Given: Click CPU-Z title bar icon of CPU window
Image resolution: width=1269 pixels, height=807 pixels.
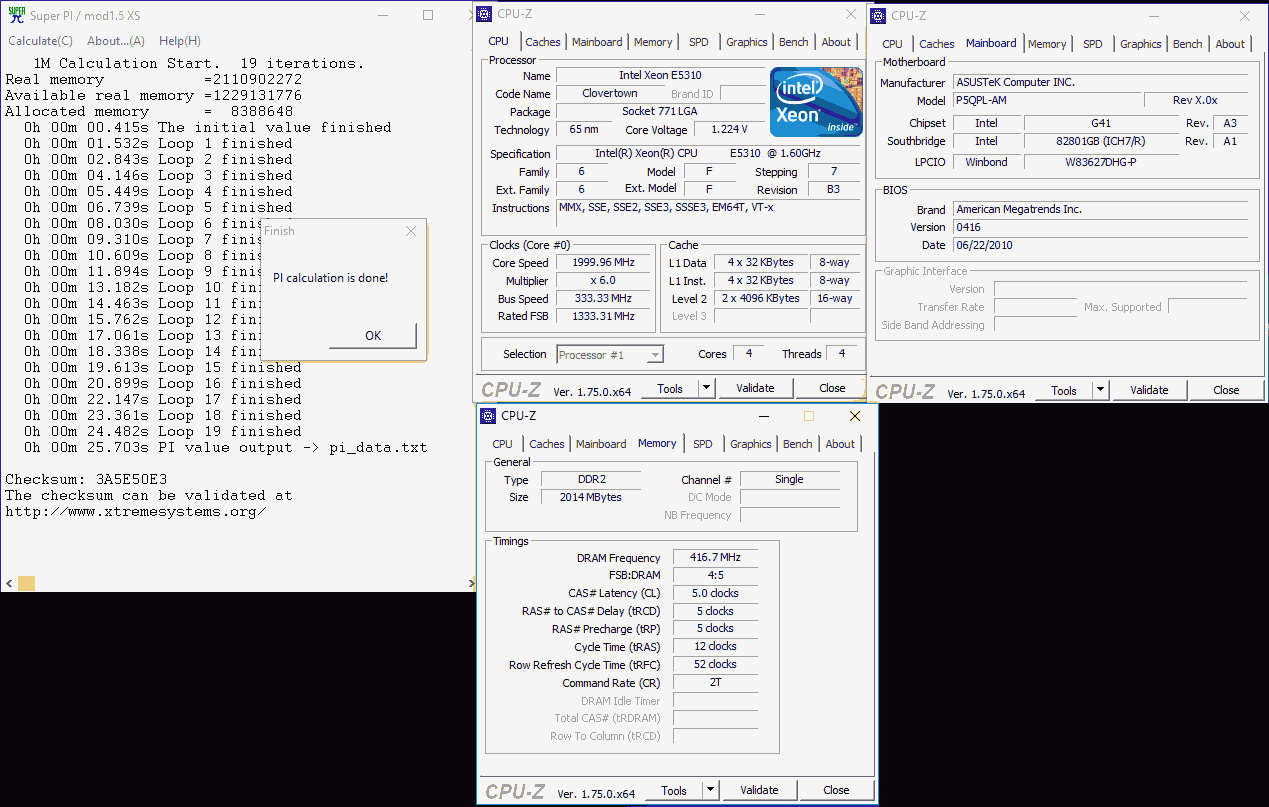Looking at the screenshot, I should coord(485,14).
